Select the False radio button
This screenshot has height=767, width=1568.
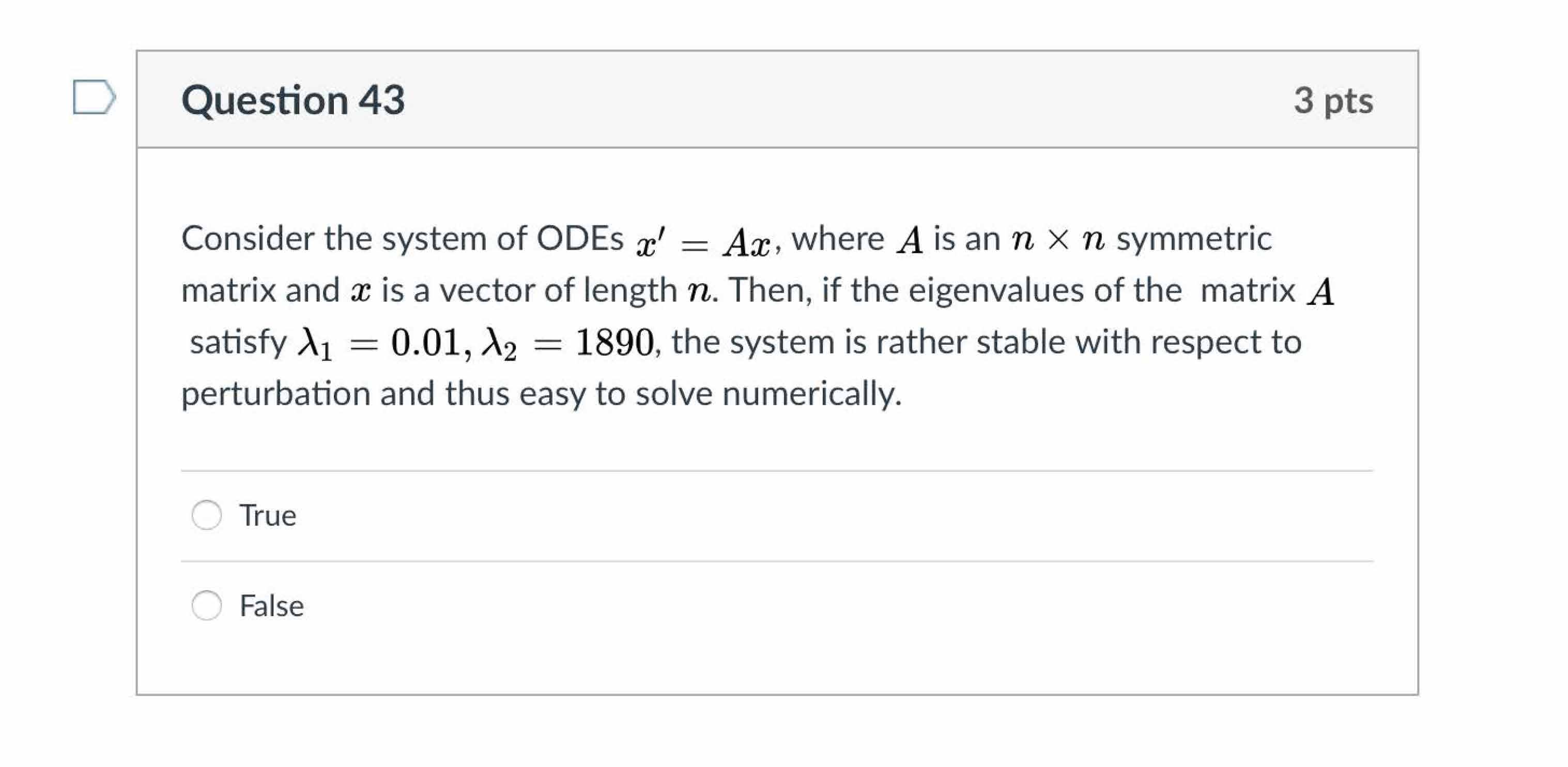(206, 605)
